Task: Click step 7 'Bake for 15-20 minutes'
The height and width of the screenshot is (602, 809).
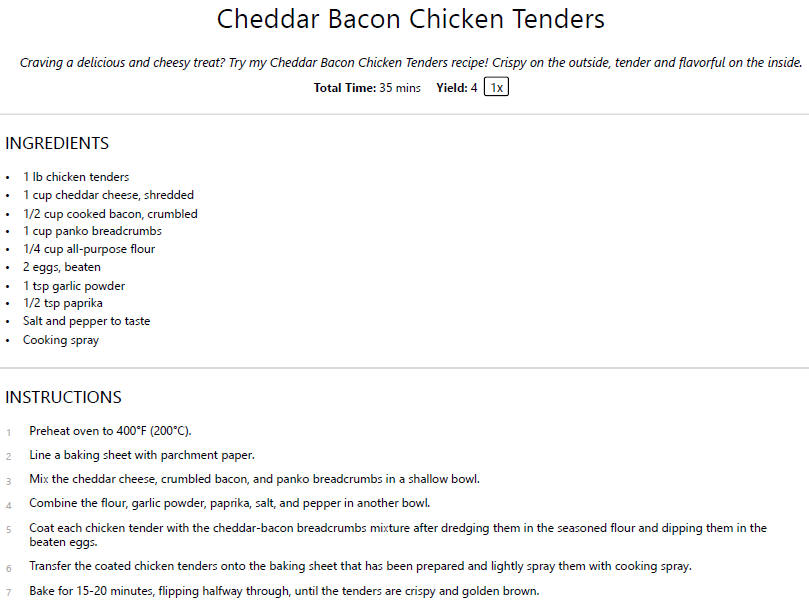Action: pos(284,591)
